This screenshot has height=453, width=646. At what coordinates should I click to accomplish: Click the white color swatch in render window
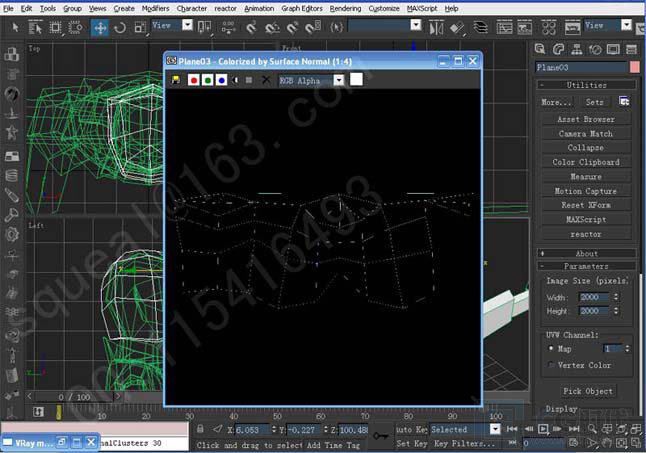pyautogui.click(x=356, y=79)
